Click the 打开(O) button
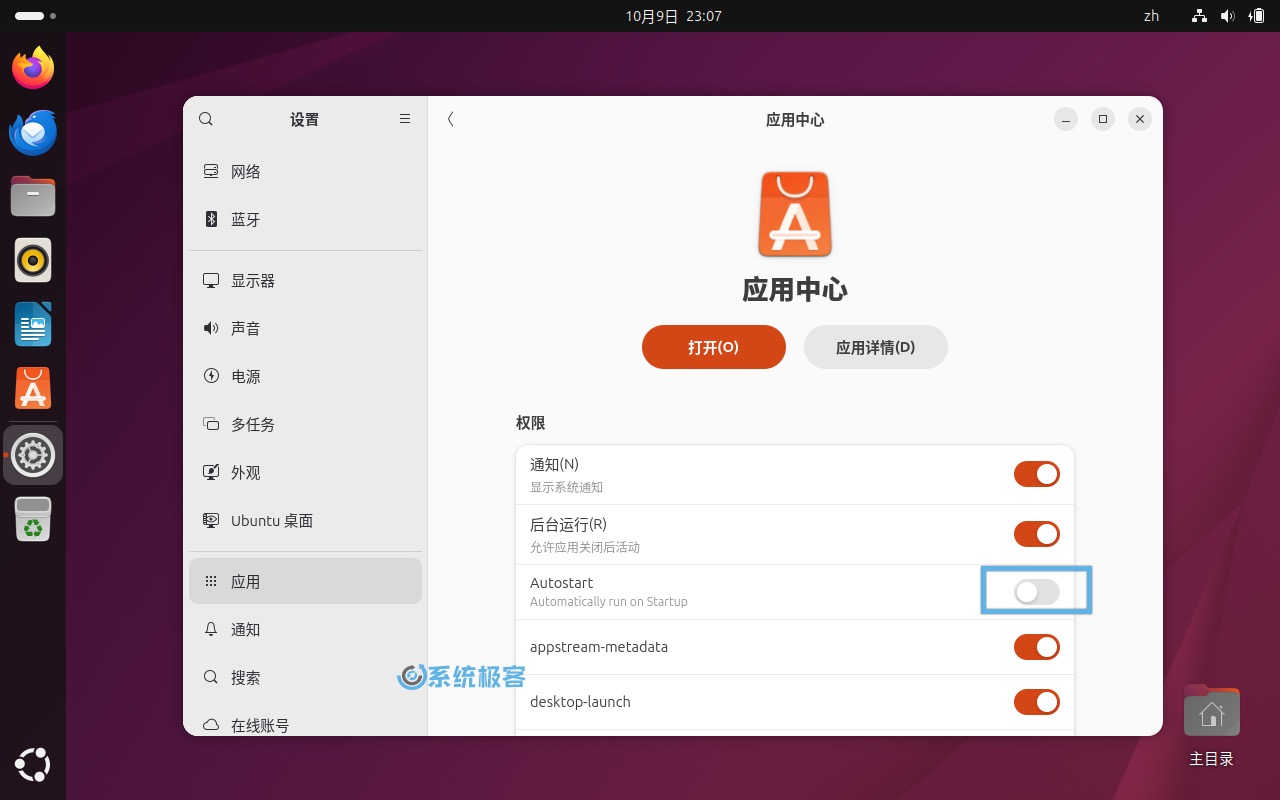The image size is (1280, 800). [713, 347]
